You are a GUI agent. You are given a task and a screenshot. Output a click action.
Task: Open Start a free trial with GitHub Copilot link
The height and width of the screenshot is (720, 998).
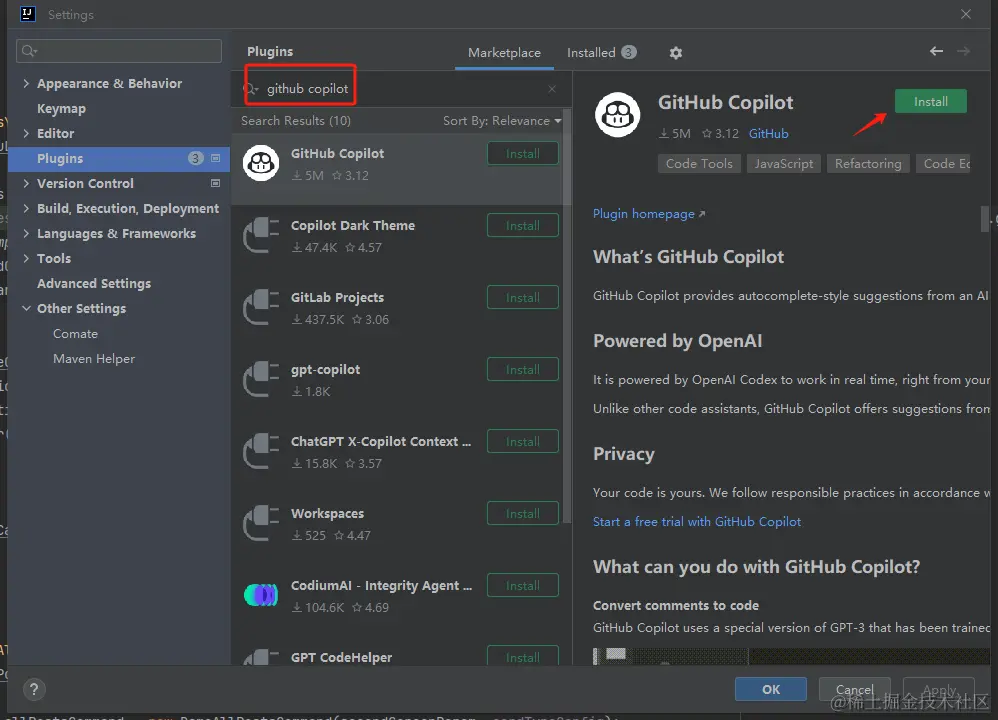(696, 521)
